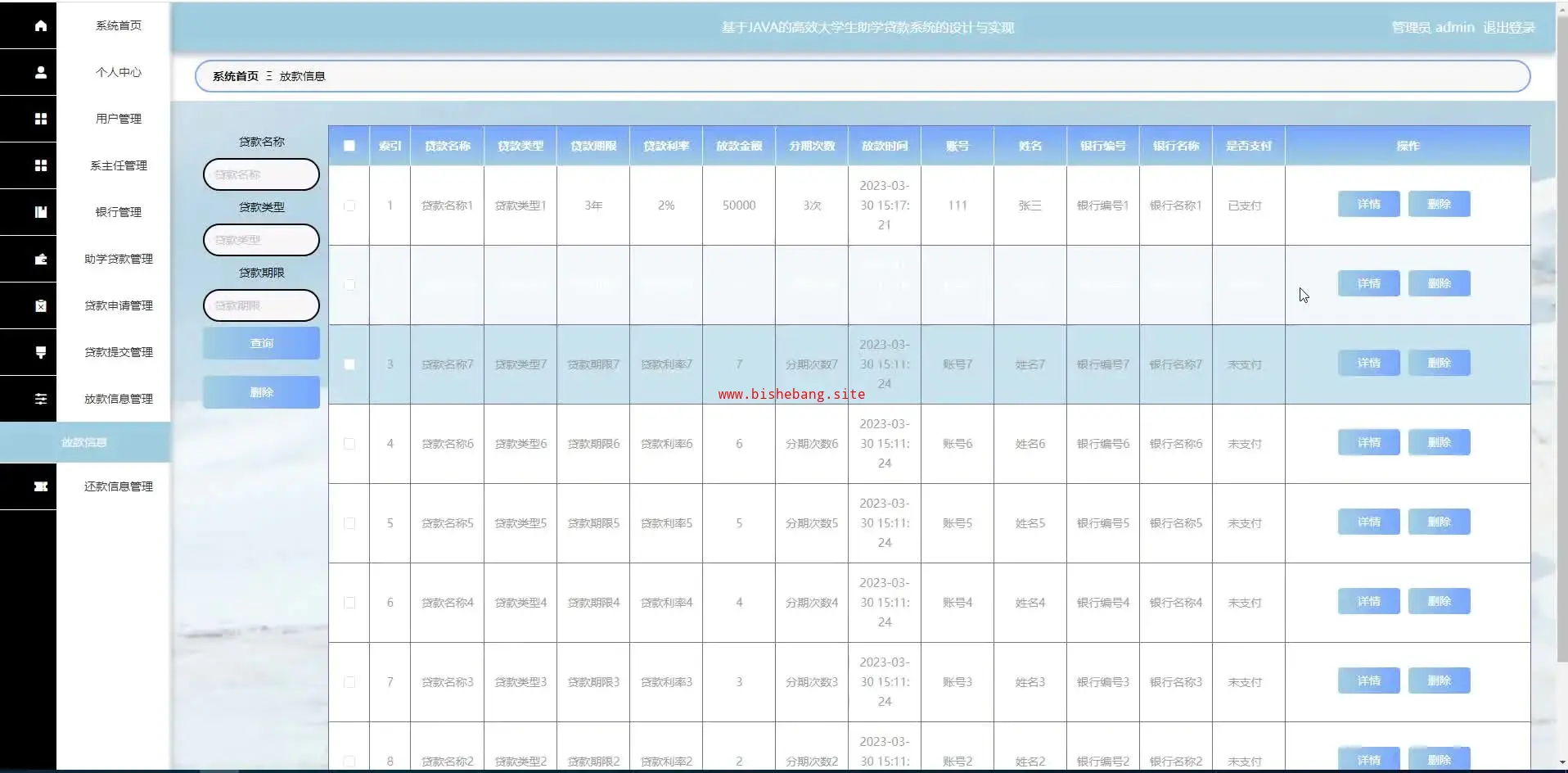The image size is (1568, 773).
Task: Show 详情 for row 贷款名称6
Action: coord(1368,442)
